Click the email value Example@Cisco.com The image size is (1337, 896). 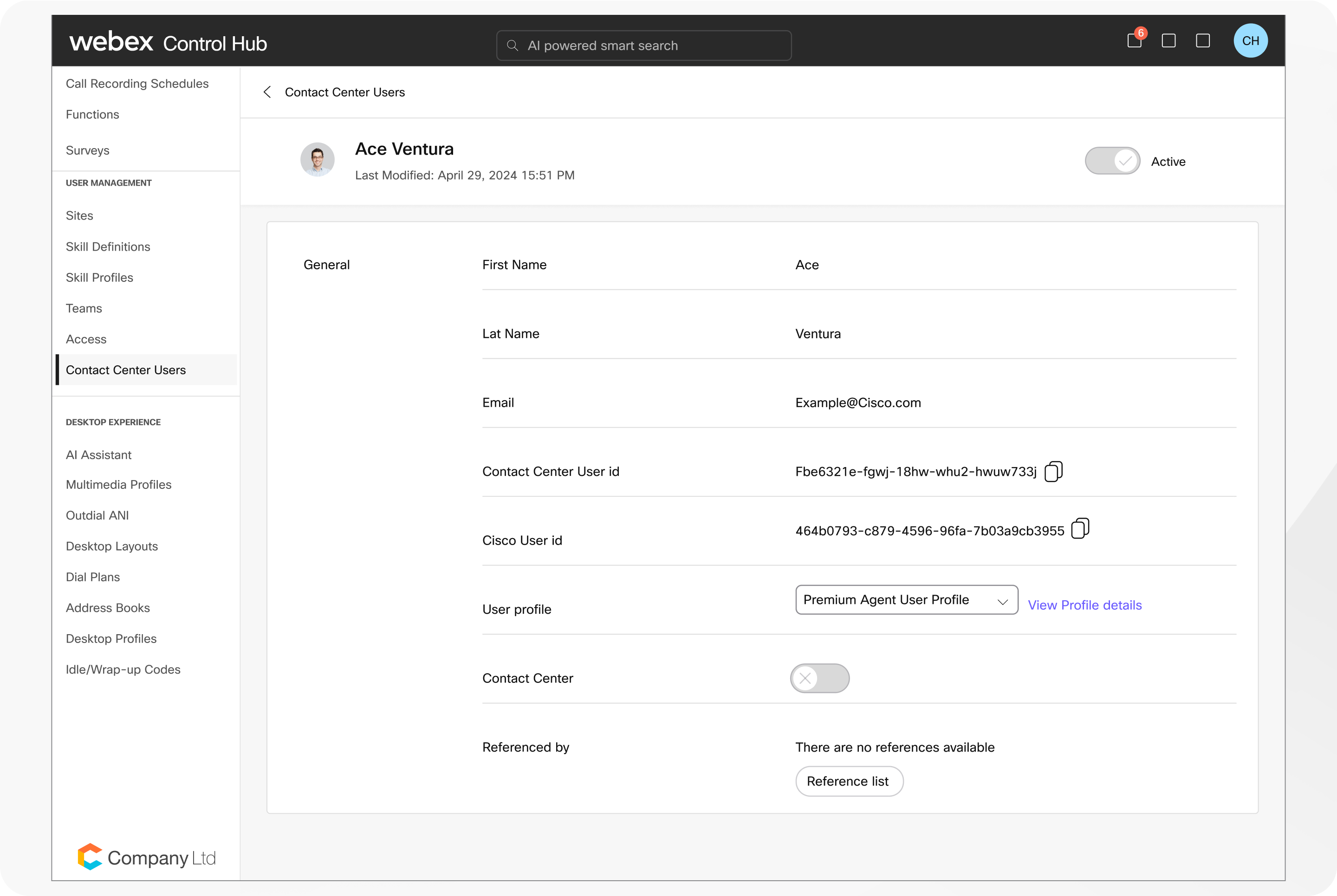857,403
